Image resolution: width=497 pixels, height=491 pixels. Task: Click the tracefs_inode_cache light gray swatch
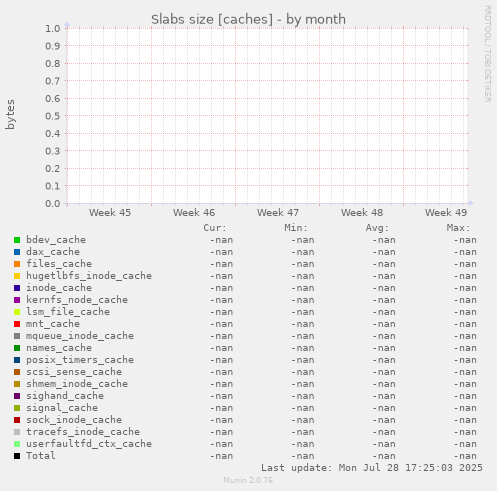click(x=17, y=432)
